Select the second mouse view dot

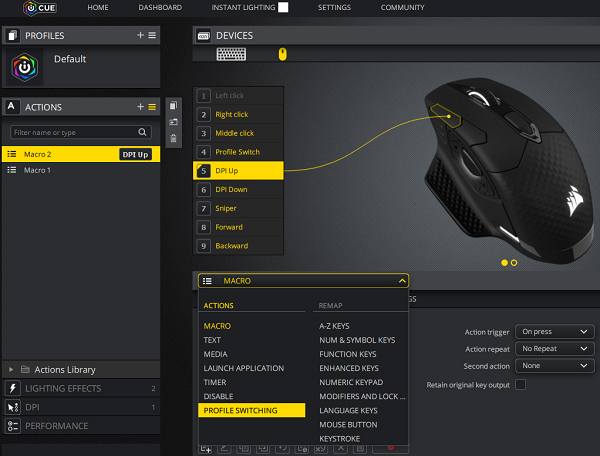[x=514, y=263]
